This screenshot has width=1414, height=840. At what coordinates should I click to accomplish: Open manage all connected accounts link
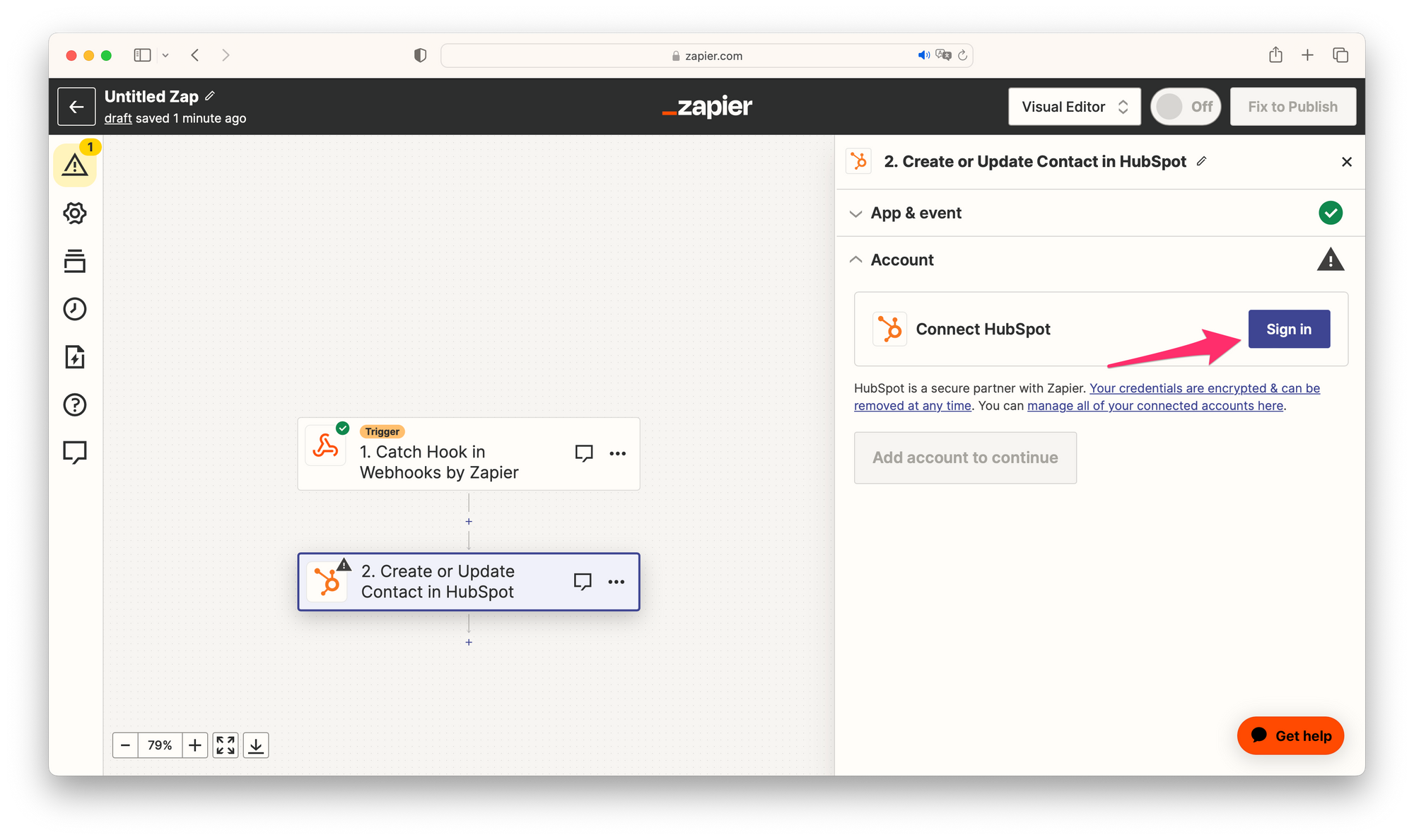[x=1155, y=406]
